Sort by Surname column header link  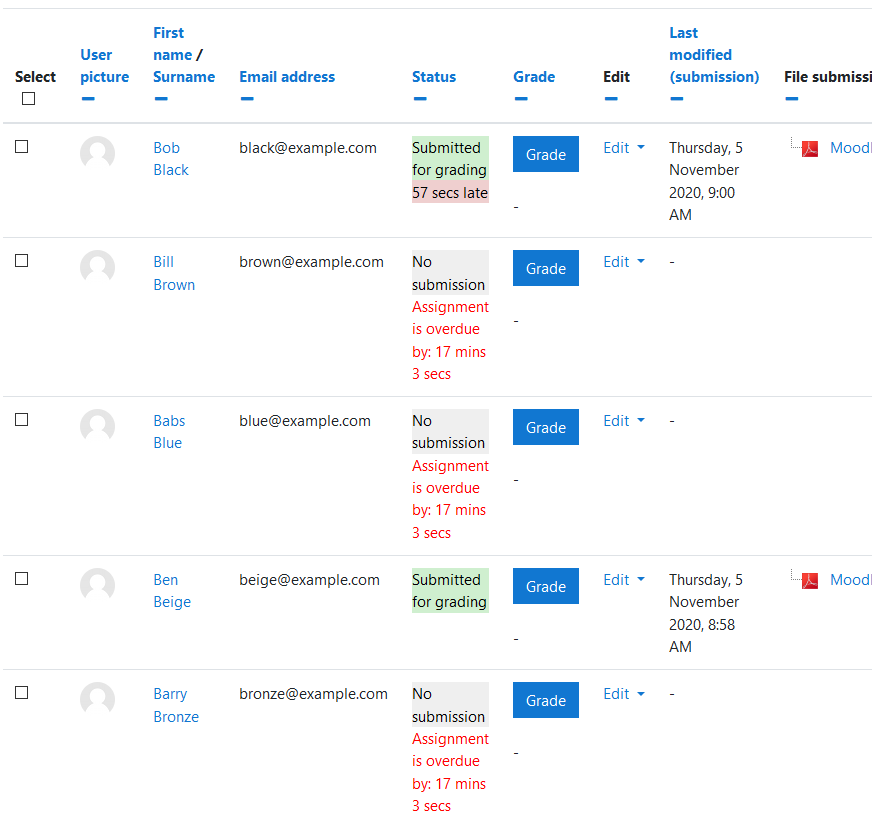[184, 77]
